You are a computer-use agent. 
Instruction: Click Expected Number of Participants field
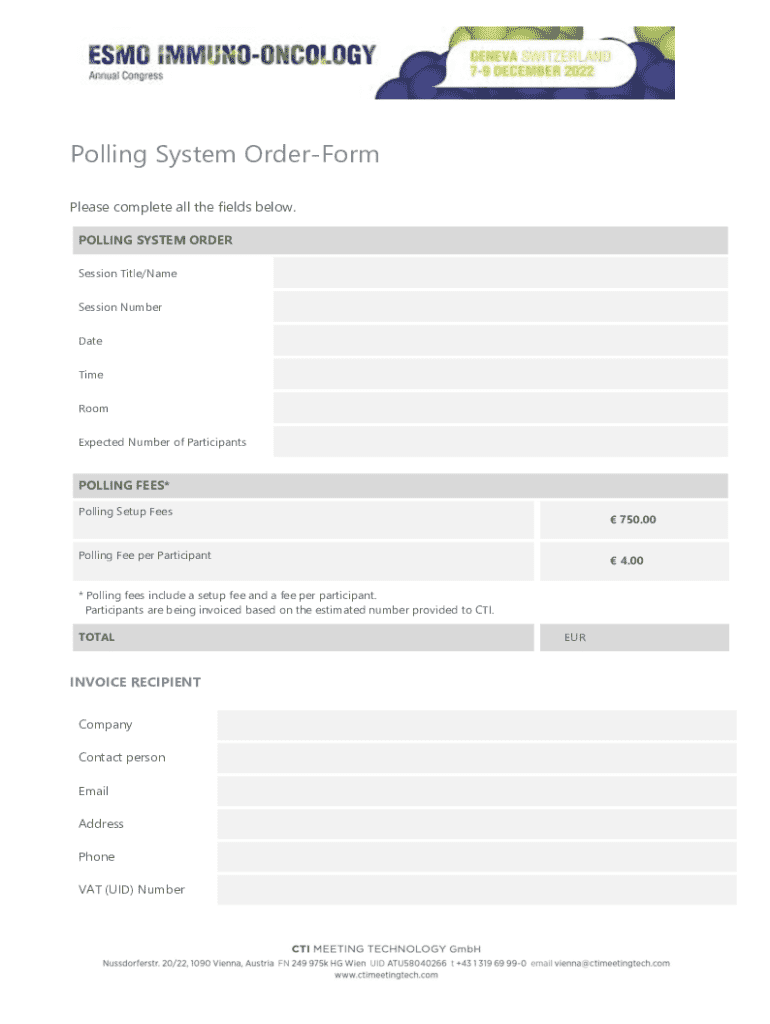500,442
